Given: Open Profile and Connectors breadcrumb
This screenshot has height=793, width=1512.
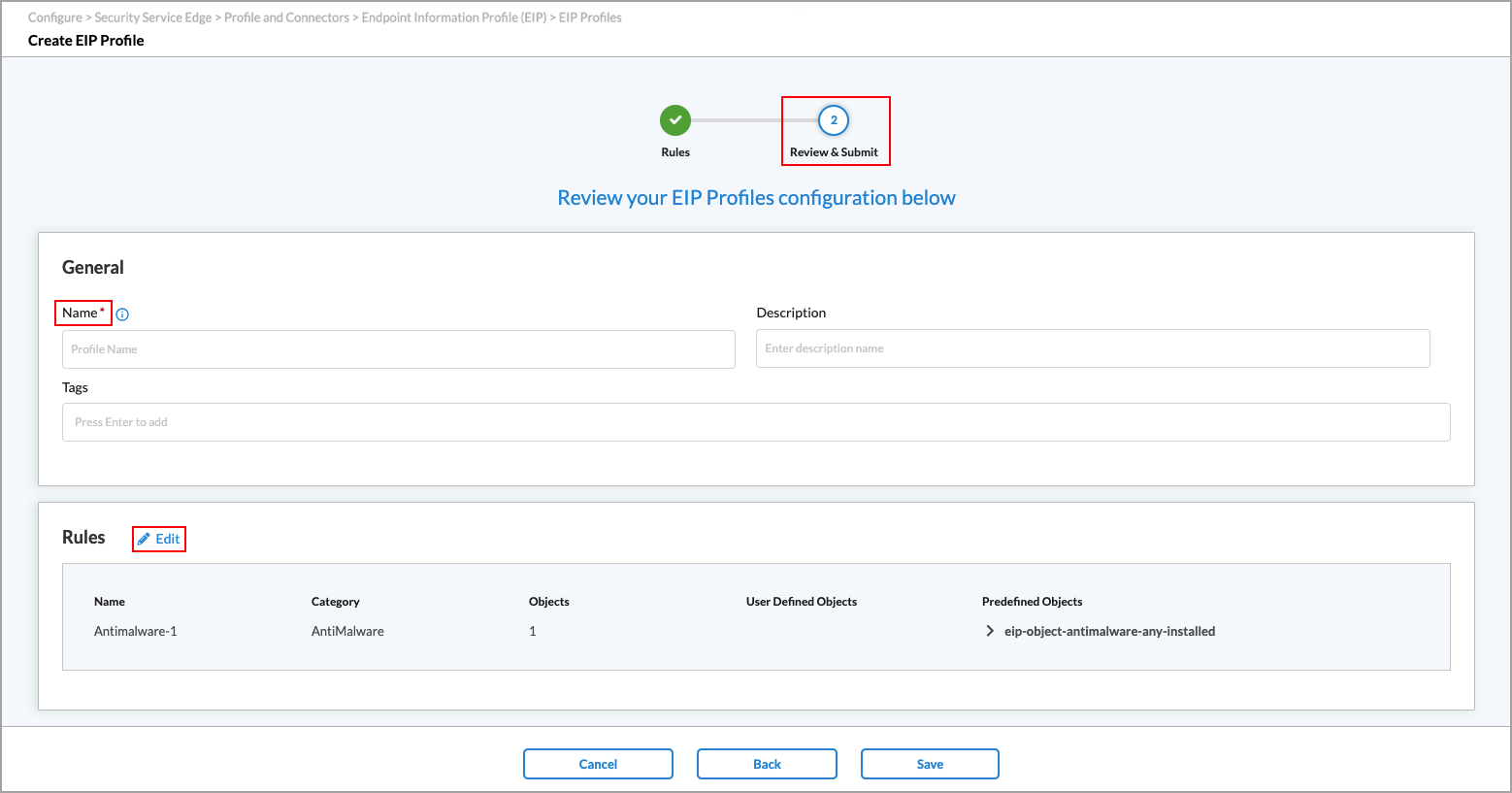Looking at the screenshot, I should coord(286,17).
